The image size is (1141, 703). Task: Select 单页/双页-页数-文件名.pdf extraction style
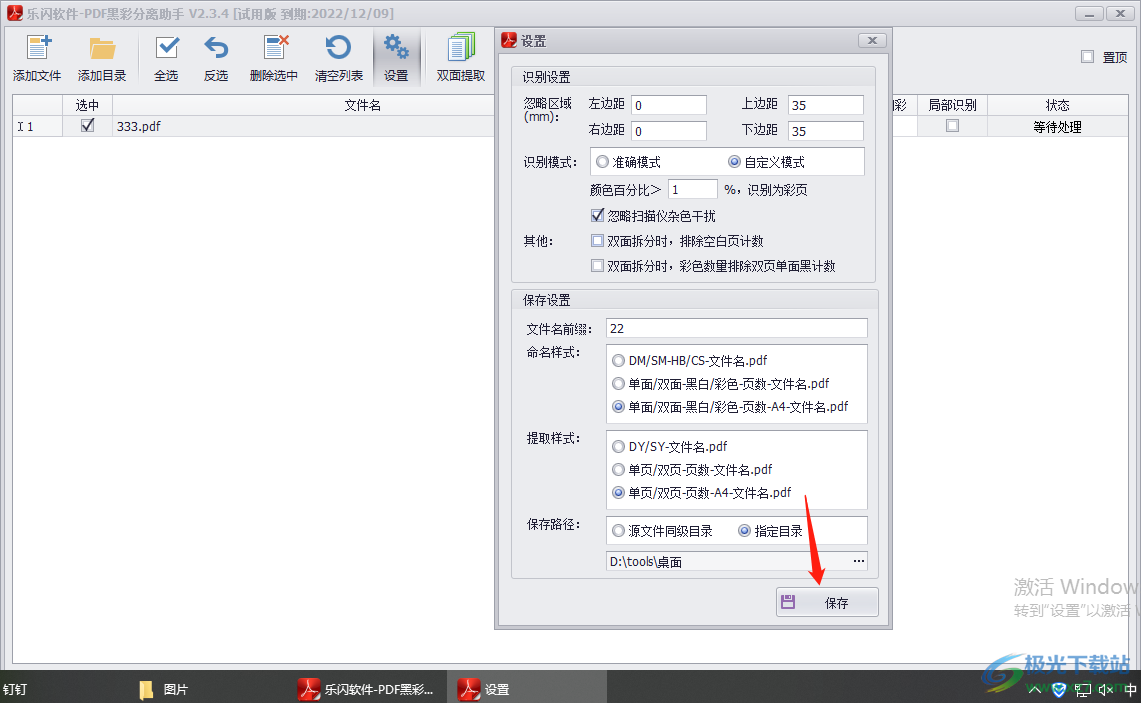619,469
